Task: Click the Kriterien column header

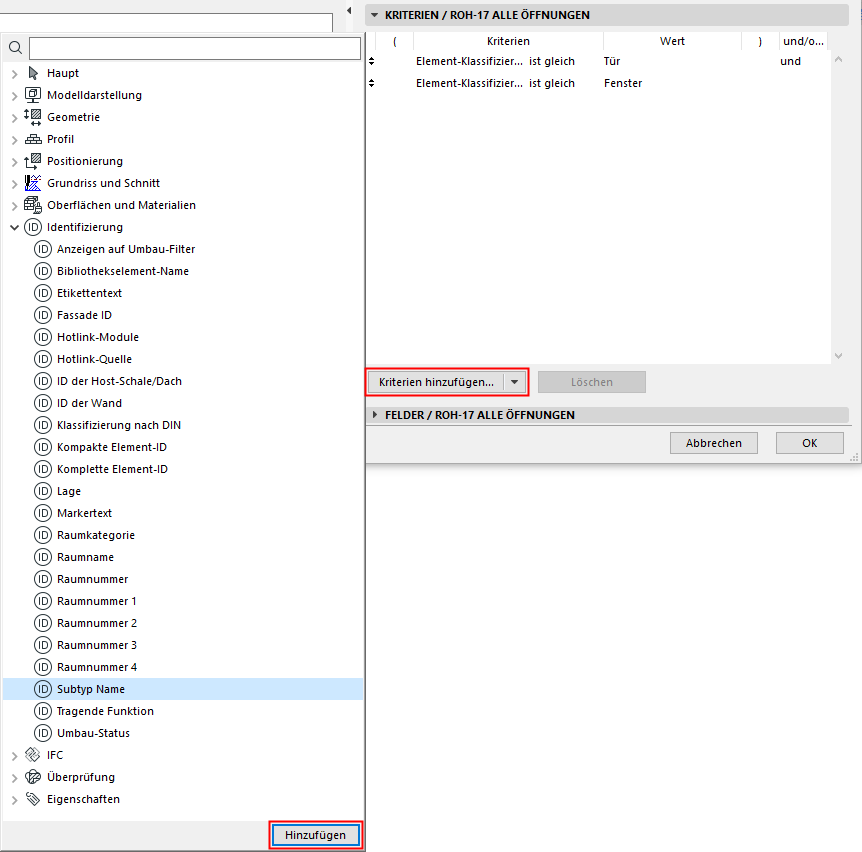Action: (x=509, y=41)
